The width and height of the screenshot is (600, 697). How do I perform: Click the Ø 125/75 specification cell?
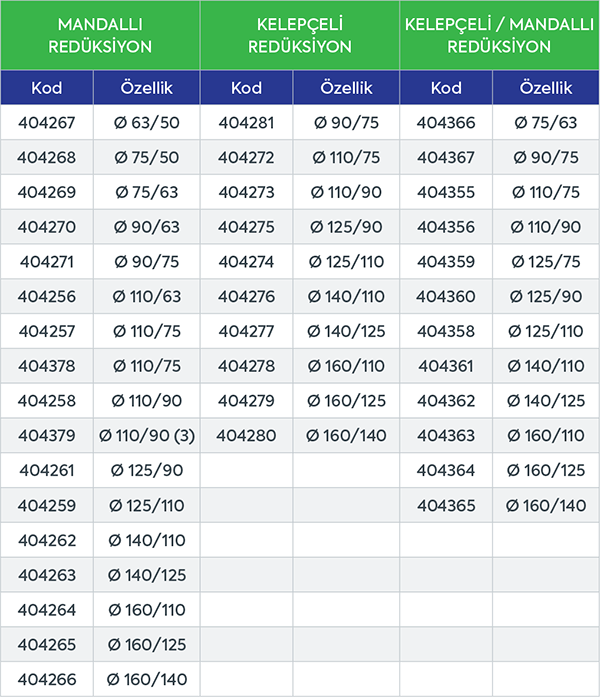[546, 262]
